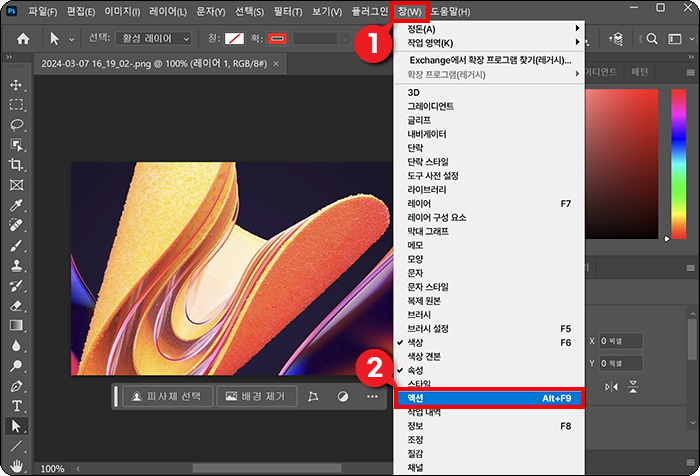The height and width of the screenshot is (476, 700).
Task: Open the workspace layout switcher icon
Action: 675,39
